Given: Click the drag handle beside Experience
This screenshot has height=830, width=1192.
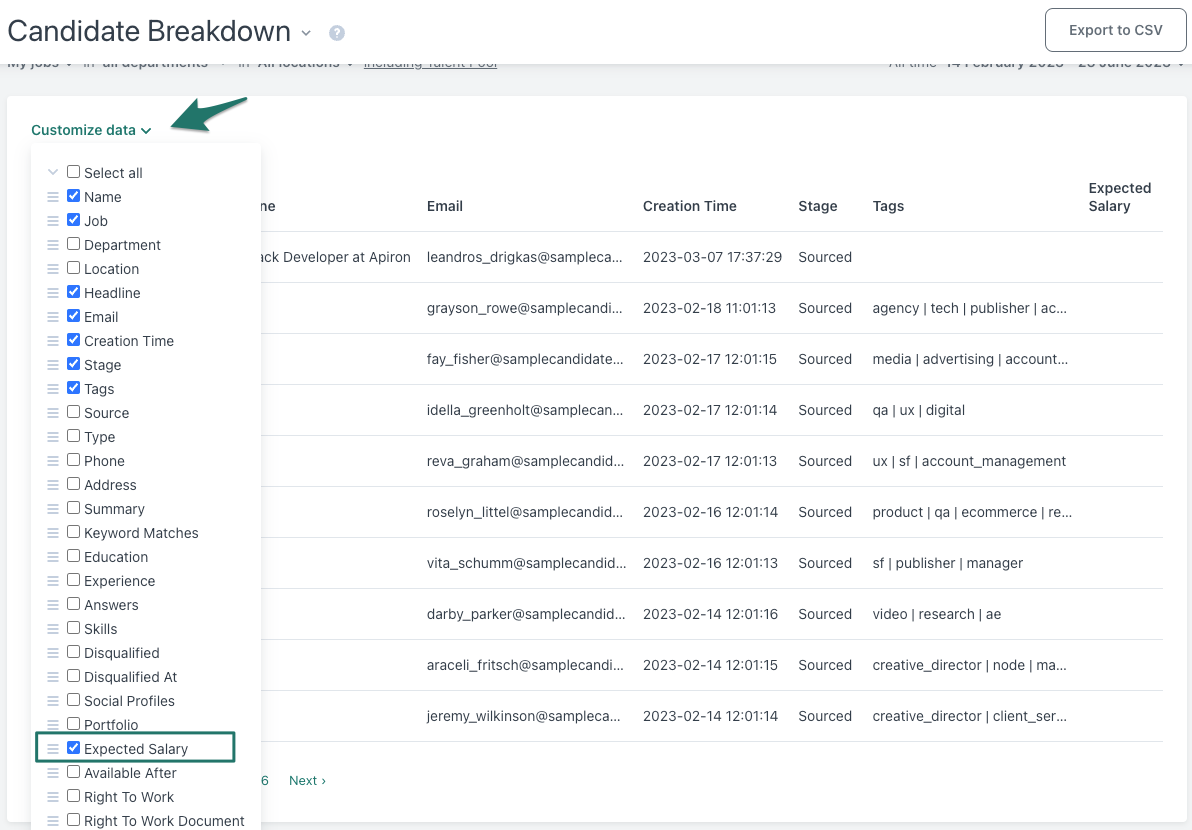Looking at the screenshot, I should 53,581.
